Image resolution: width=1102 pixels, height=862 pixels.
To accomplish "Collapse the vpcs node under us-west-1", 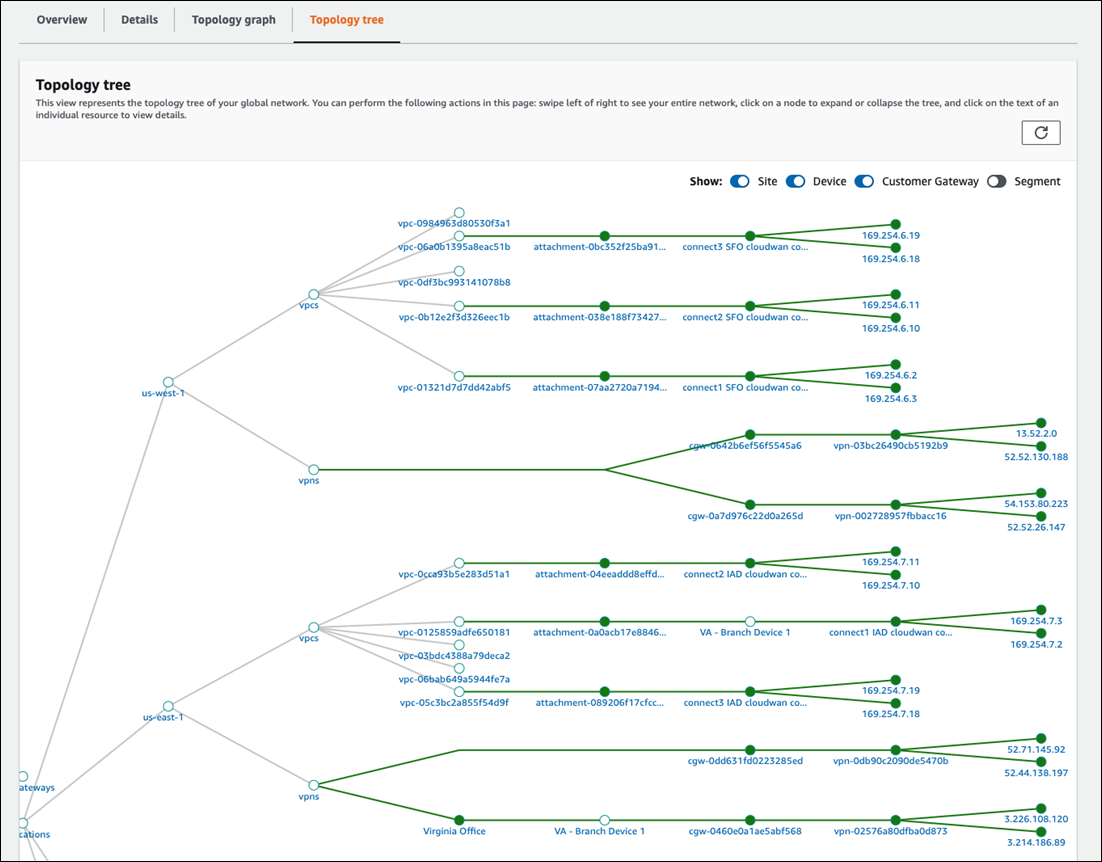I will point(313,294).
